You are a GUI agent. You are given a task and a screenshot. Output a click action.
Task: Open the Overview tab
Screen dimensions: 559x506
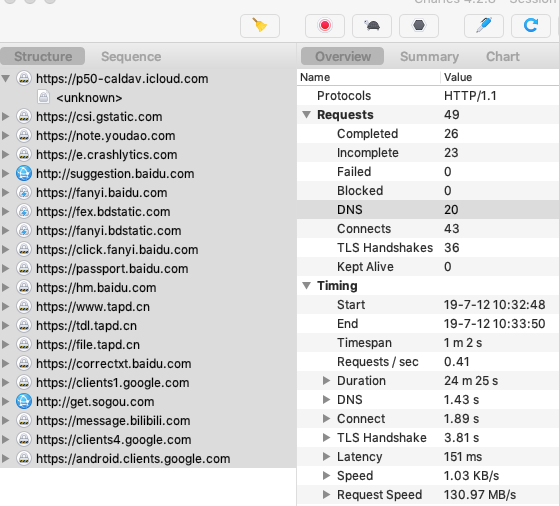pos(343,56)
